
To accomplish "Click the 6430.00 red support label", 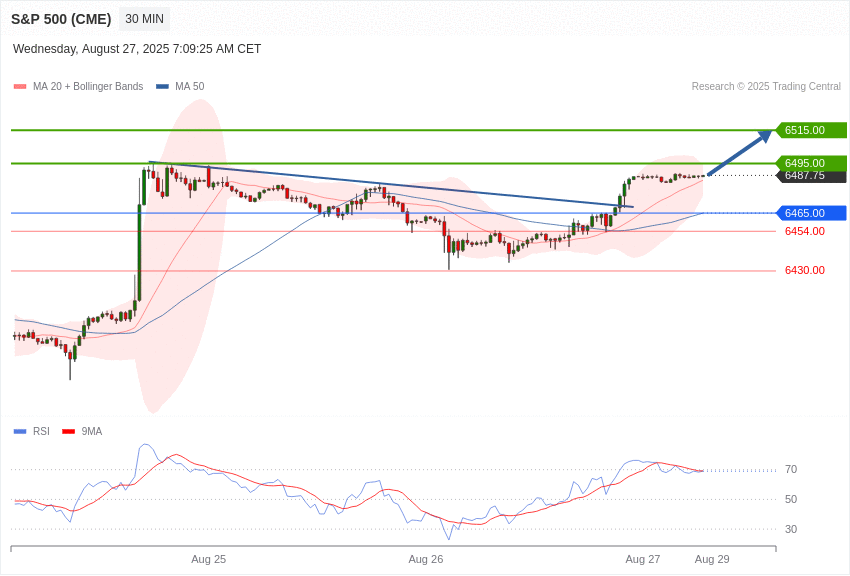I will click(804, 270).
